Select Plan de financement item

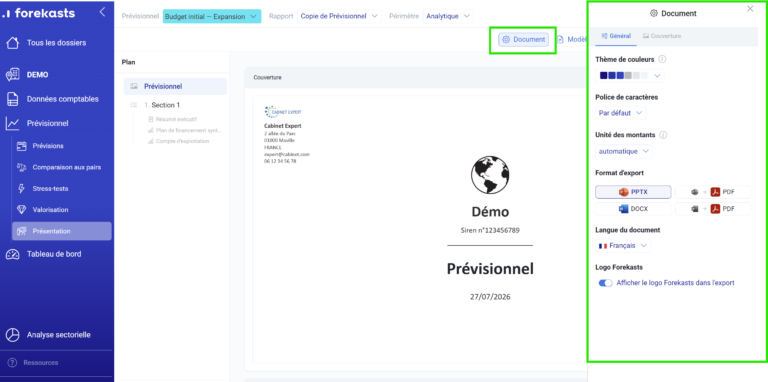click(188, 130)
